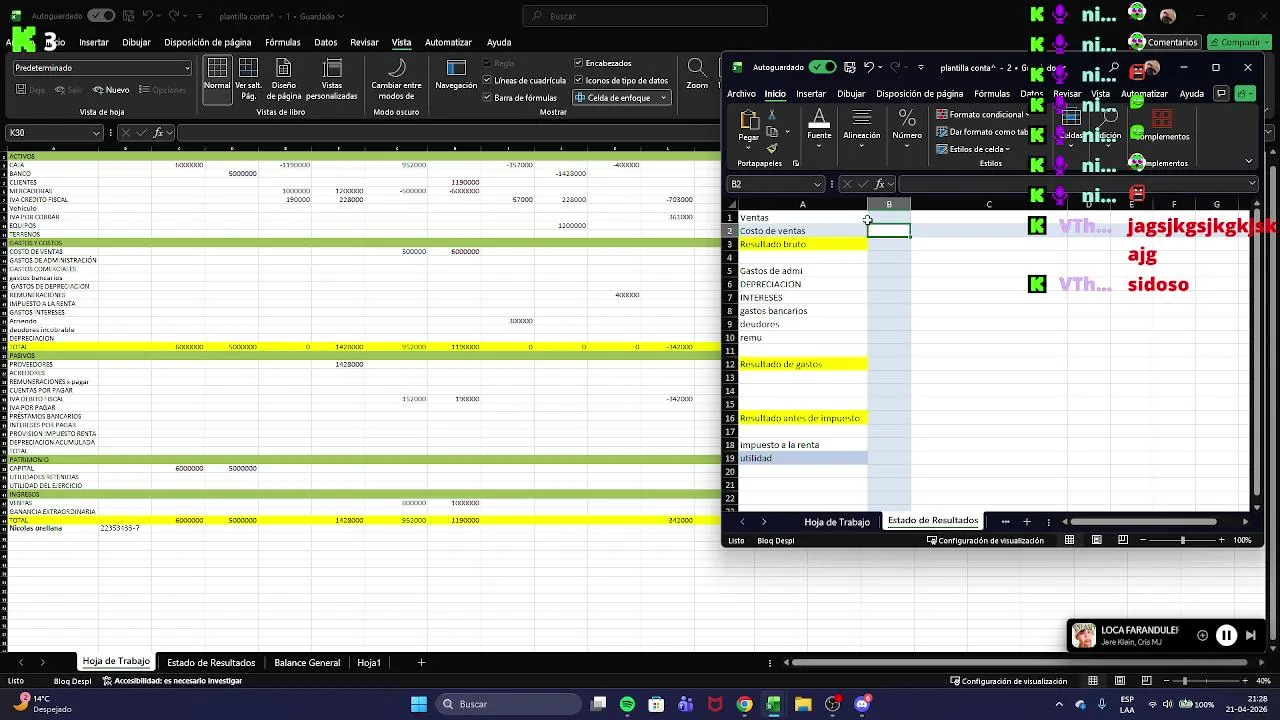
Task: Click undo arrow in front window
Action: pyautogui.click(x=869, y=67)
